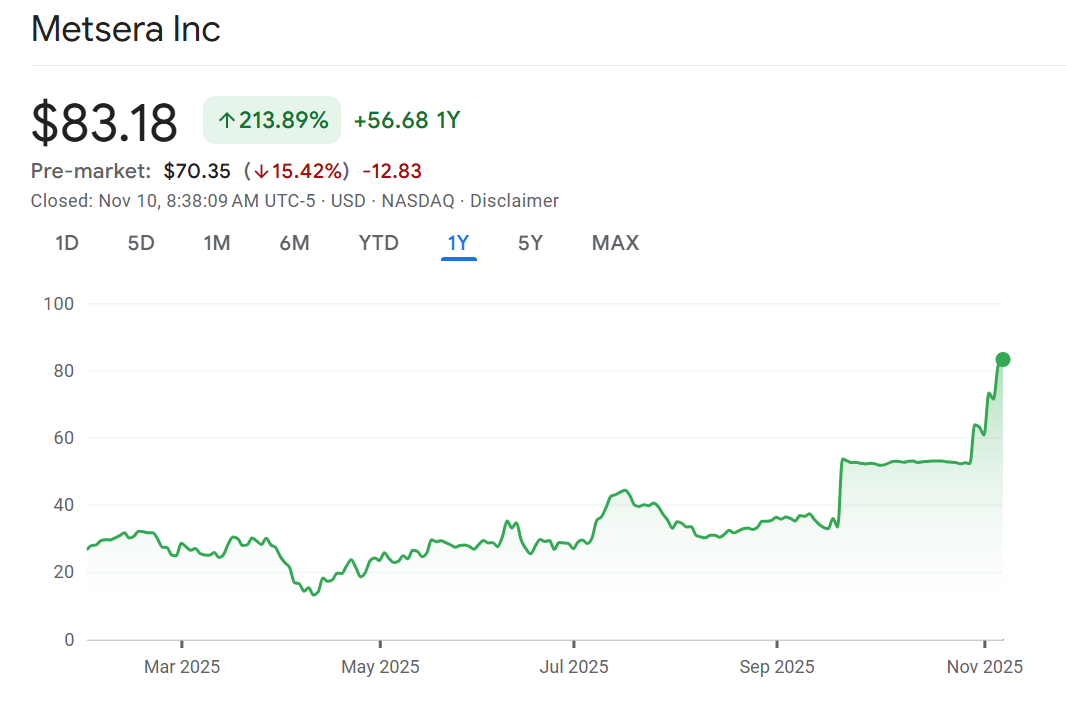Viewport: 1066px width, 702px height.
Task: Click the Metsera Inc title
Action: click(x=126, y=29)
